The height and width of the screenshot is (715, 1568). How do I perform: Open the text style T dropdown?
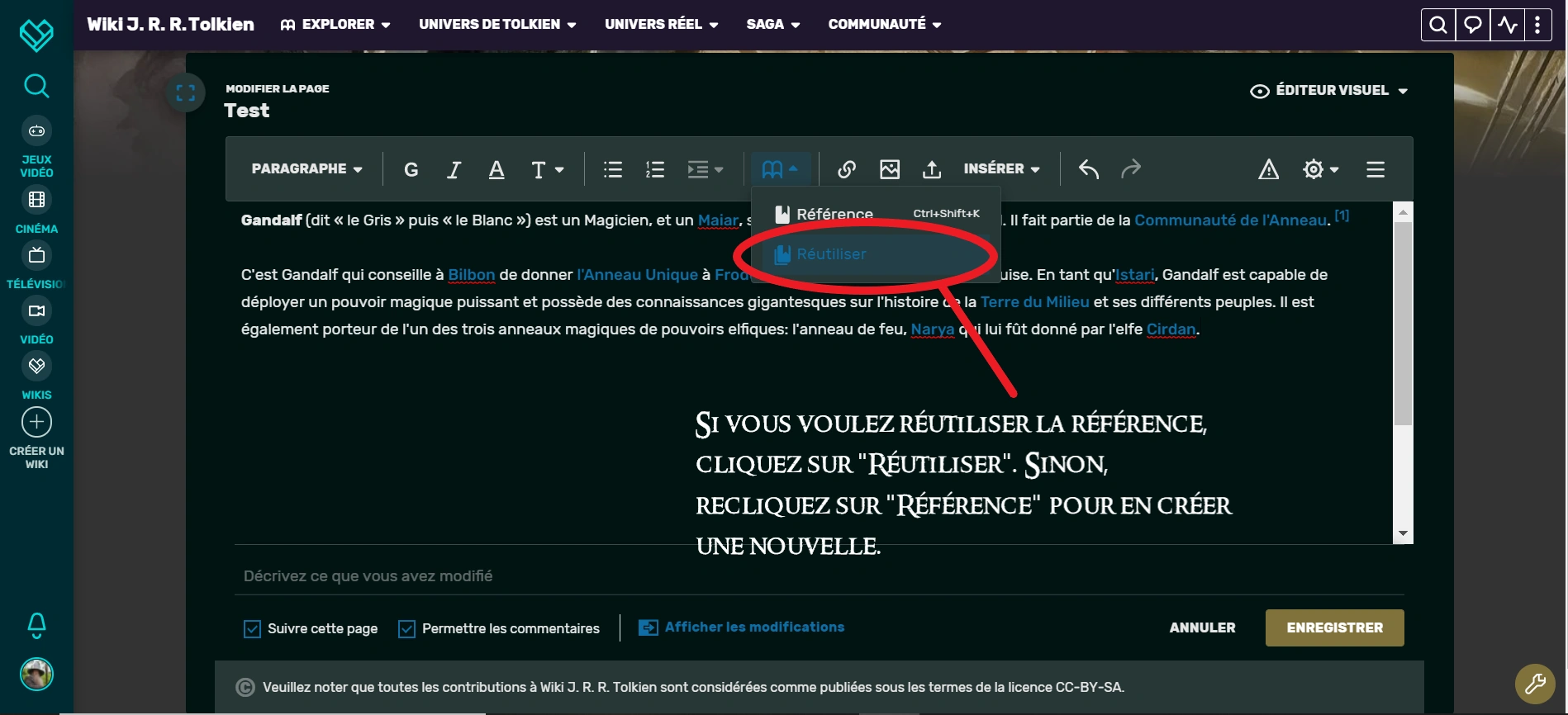(547, 169)
